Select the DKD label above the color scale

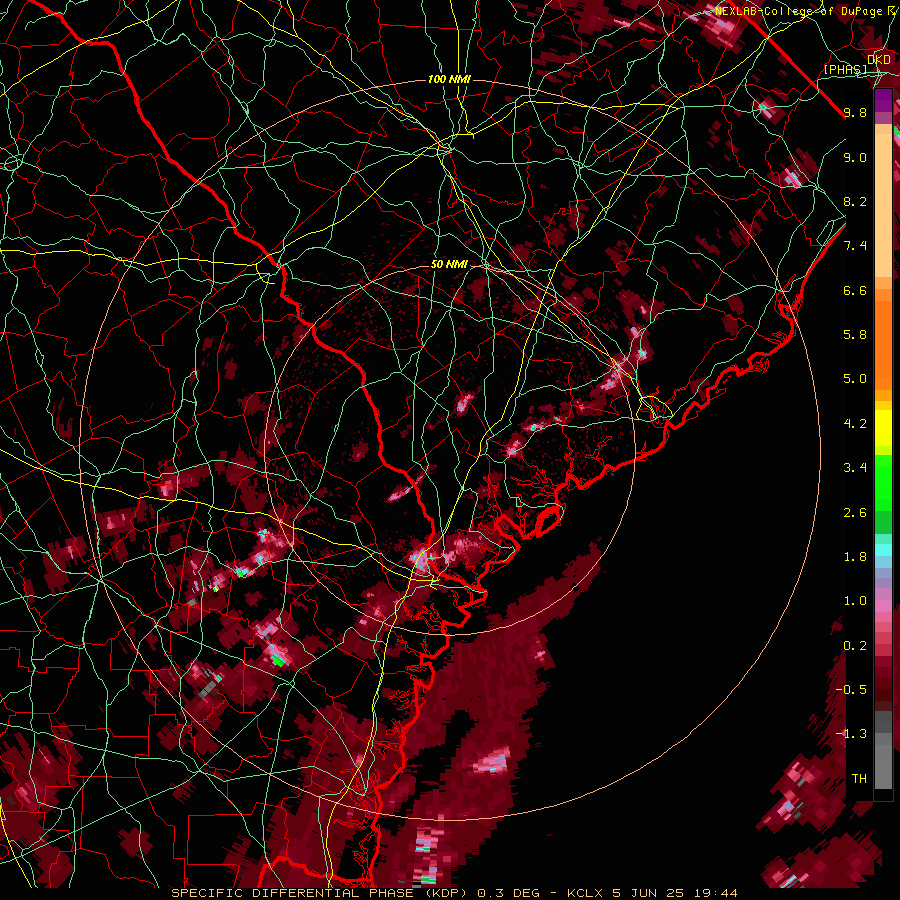pos(879,60)
